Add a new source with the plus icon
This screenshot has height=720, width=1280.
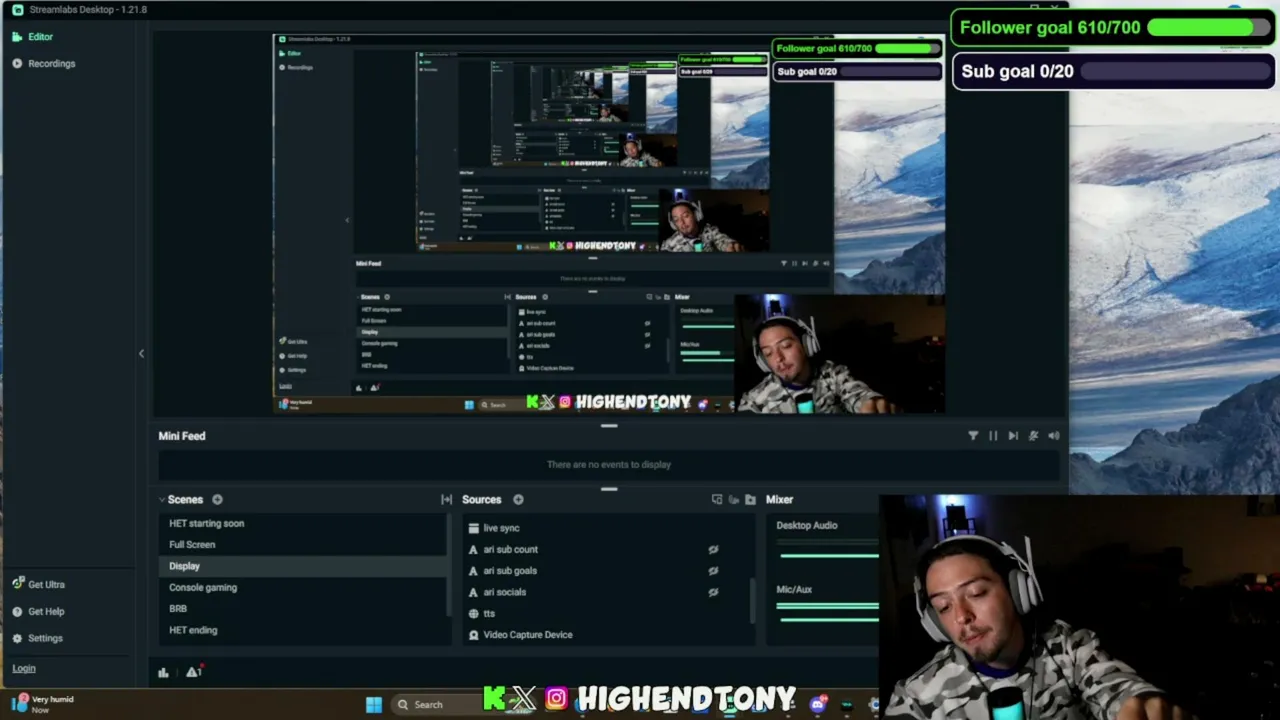click(x=518, y=499)
